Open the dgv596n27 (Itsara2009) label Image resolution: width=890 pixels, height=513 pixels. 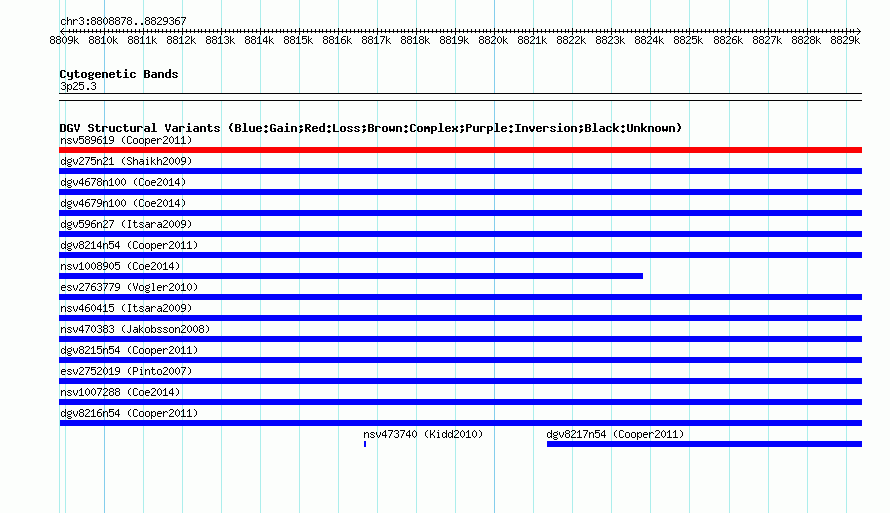[x=126, y=224]
